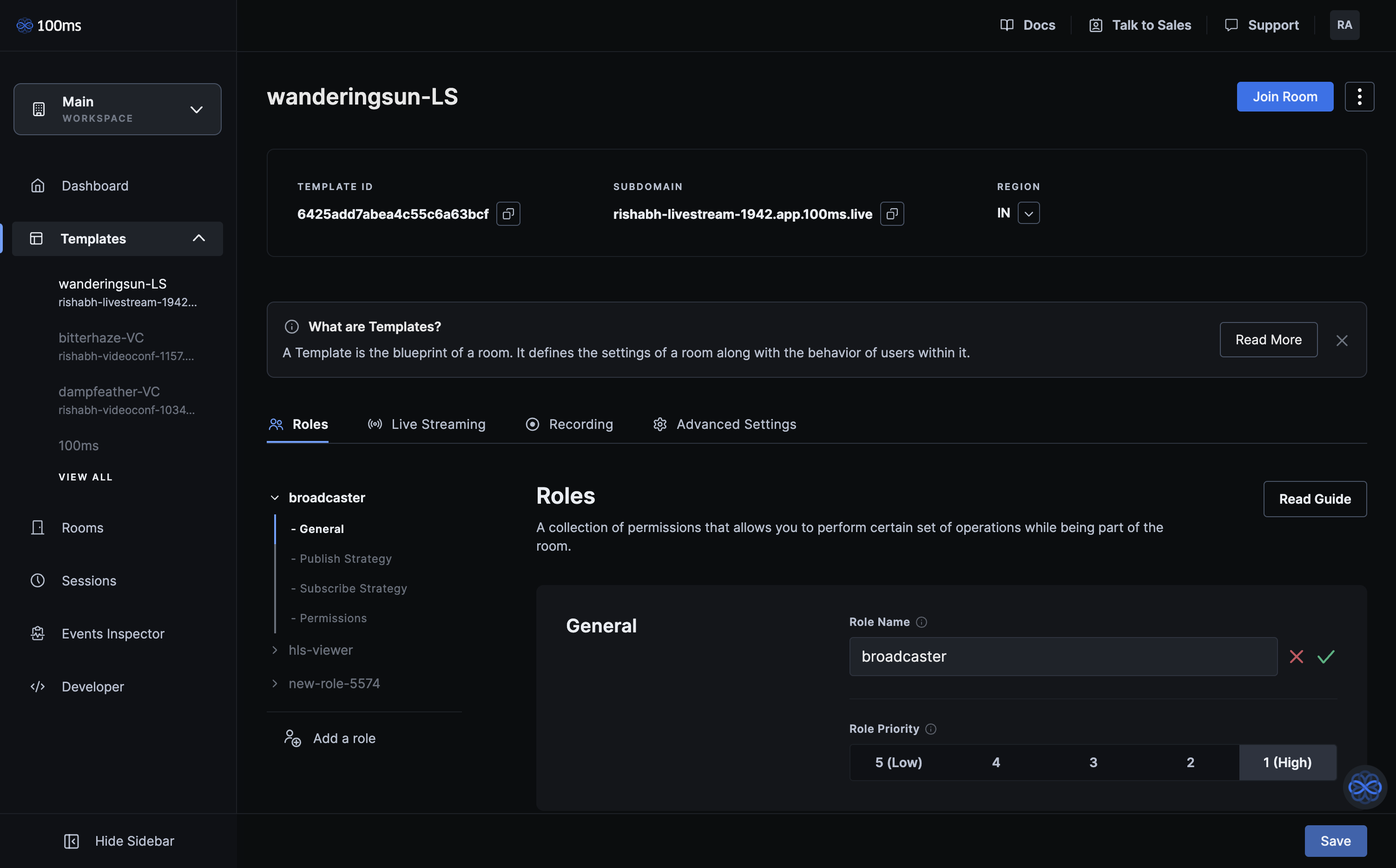The height and width of the screenshot is (868, 1396).
Task: Confirm role name with the green checkmark
Action: (x=1327, y=656)
